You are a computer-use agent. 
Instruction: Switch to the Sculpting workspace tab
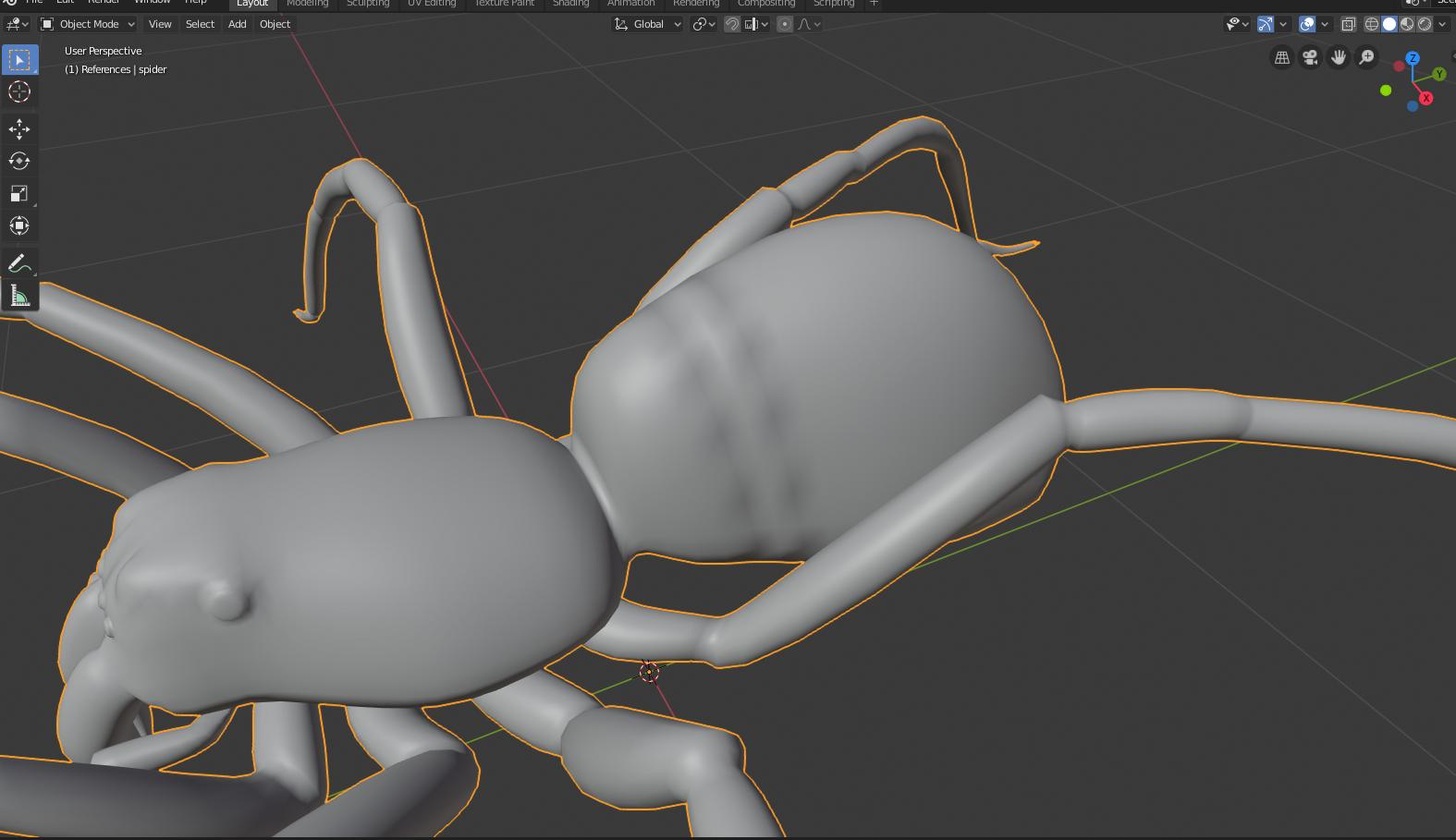[368, 4]
